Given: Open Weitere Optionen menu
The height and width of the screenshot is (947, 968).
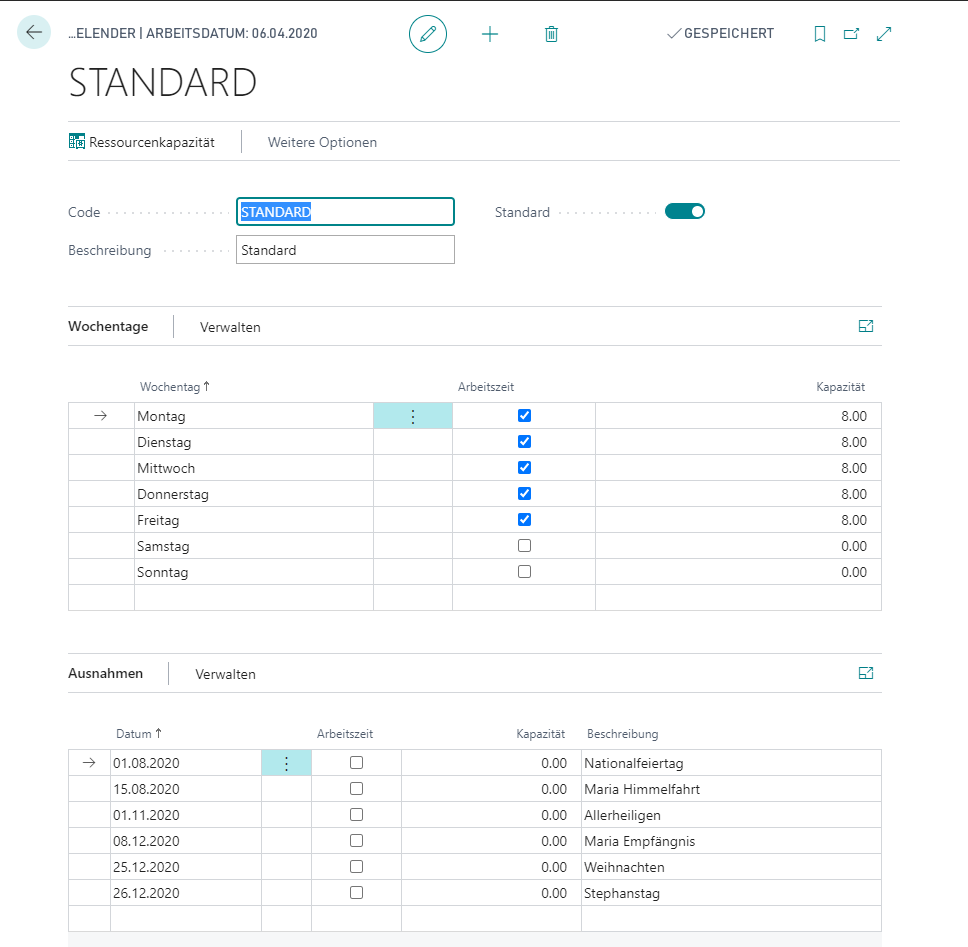Looking at the screenshot, I should pyautogui.click(x=322, y=142).
